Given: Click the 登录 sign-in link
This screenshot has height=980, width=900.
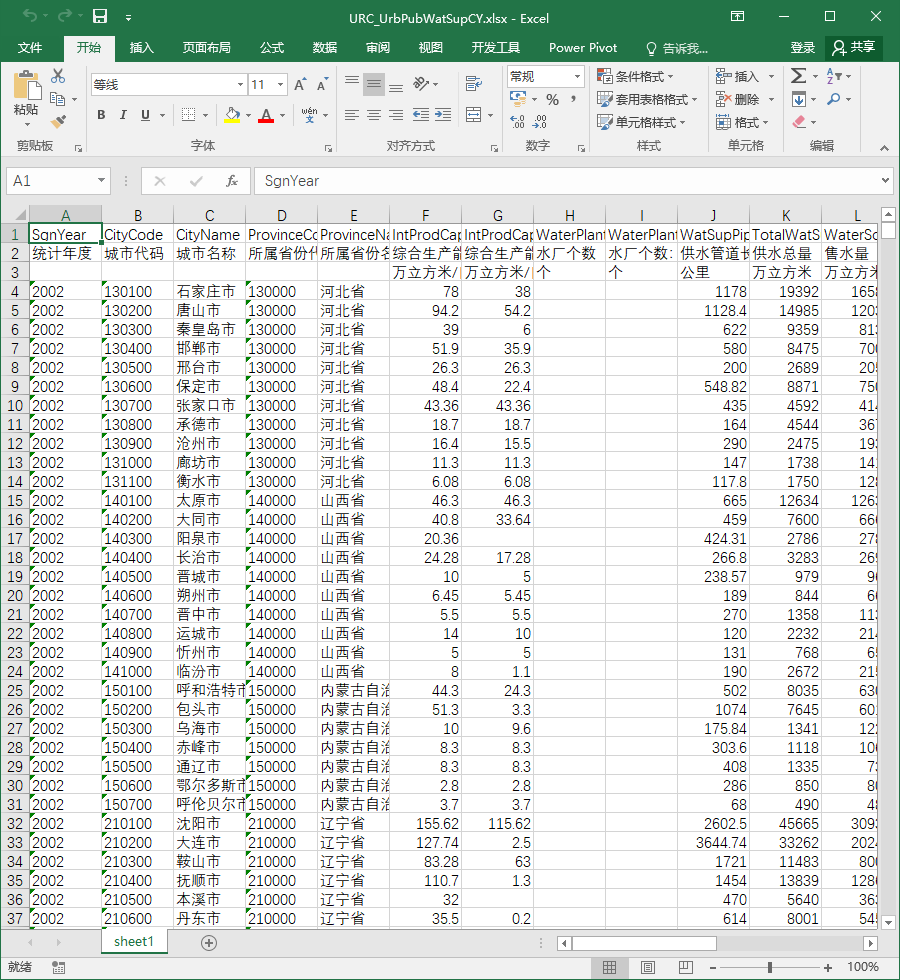Looking at the screenshot, I should click(802, 48).
